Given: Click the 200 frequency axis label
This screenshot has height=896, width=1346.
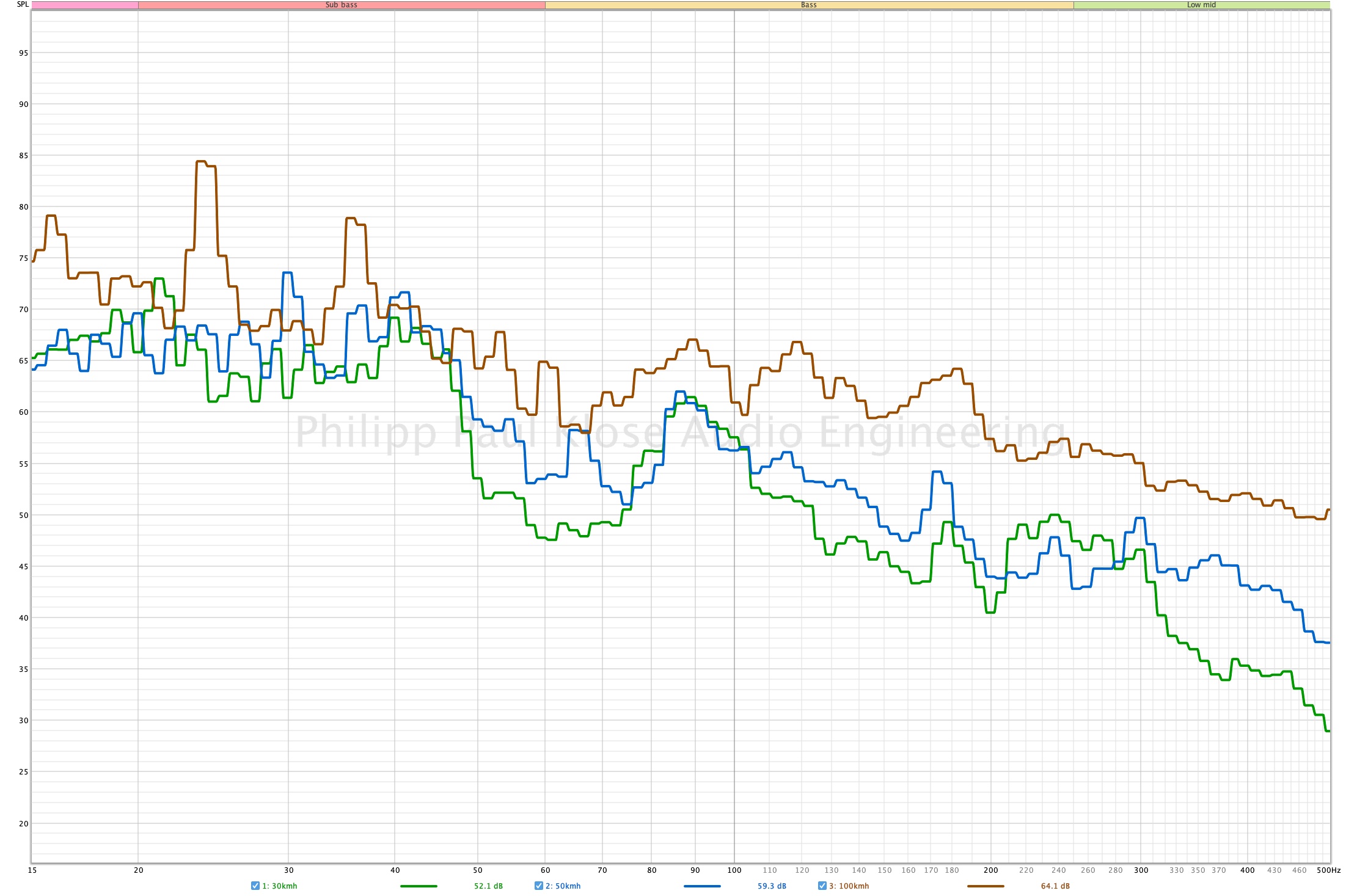Looking at the screenshot, I should click(x=990, y=870).
